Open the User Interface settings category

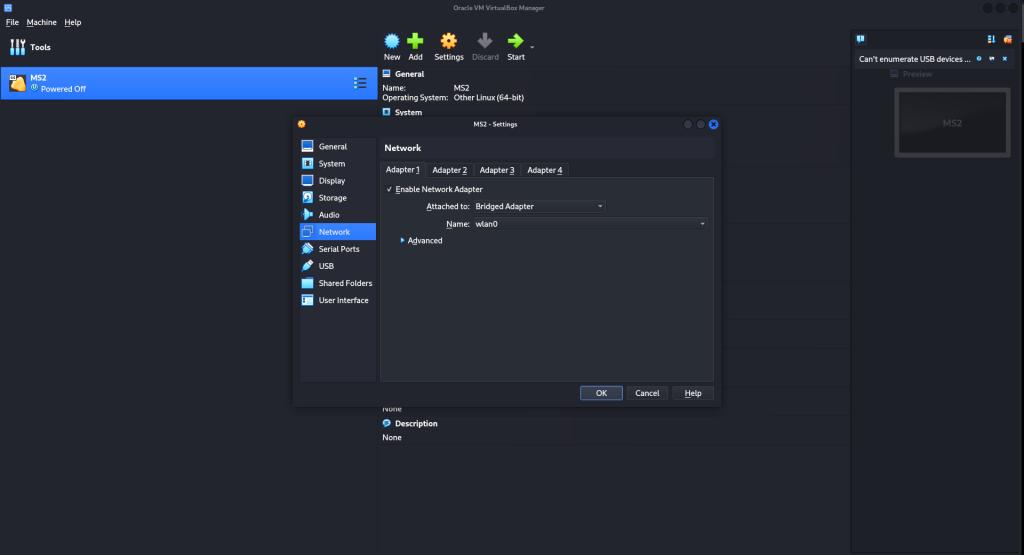pos(343,300)
